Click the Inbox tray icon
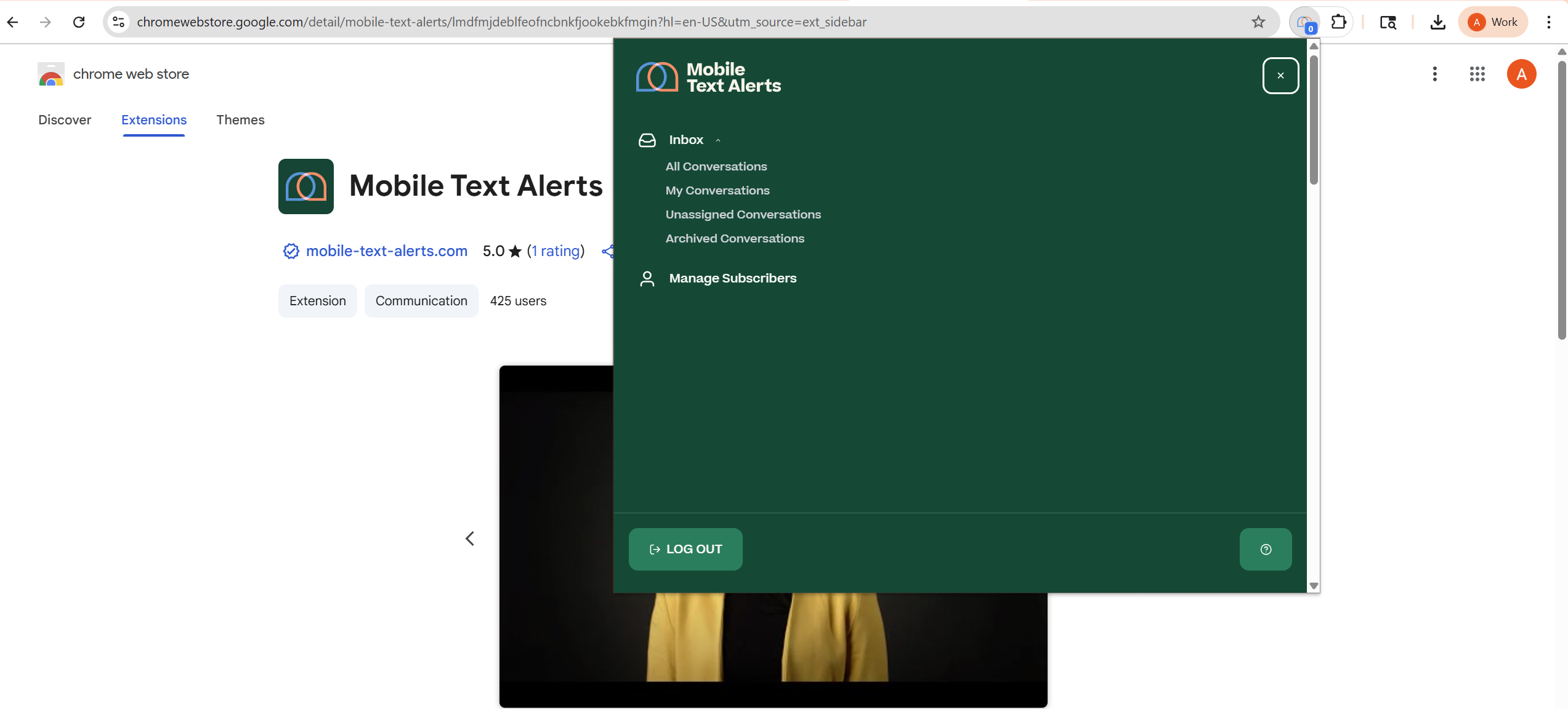Image resolution: width=1568 pixels, height=709 pixels. (x=647, y=140)
